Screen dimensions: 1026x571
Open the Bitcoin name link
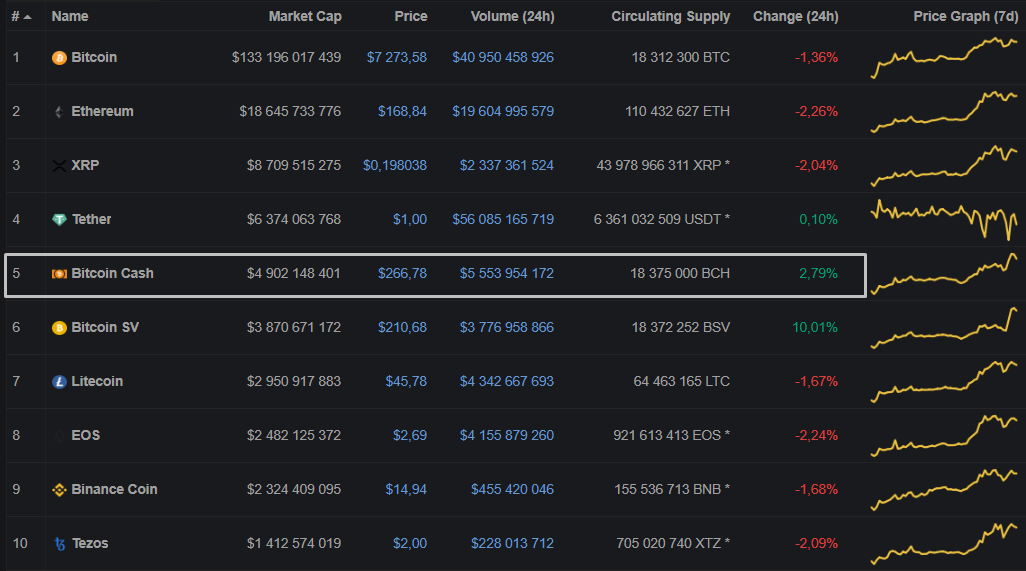click(94, 58)
